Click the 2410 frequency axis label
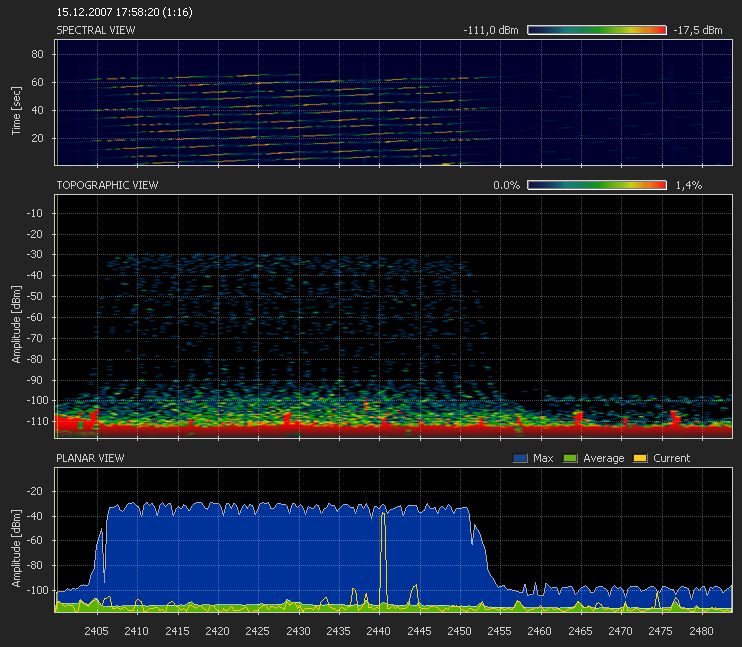 pyautogui.click(x=136, y=631)
